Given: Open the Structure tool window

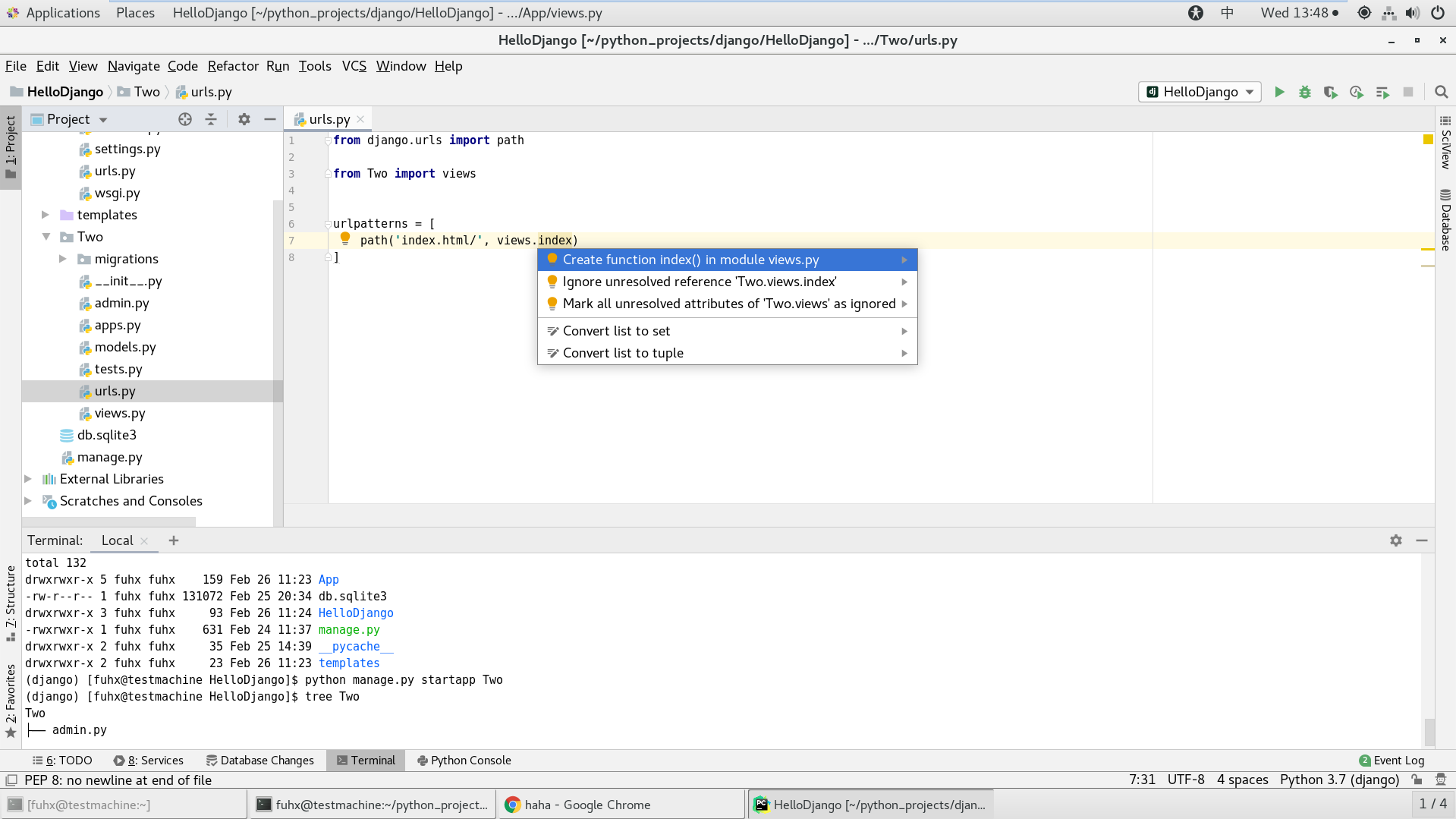Looking at the screenshot, I should click(11, 603).
